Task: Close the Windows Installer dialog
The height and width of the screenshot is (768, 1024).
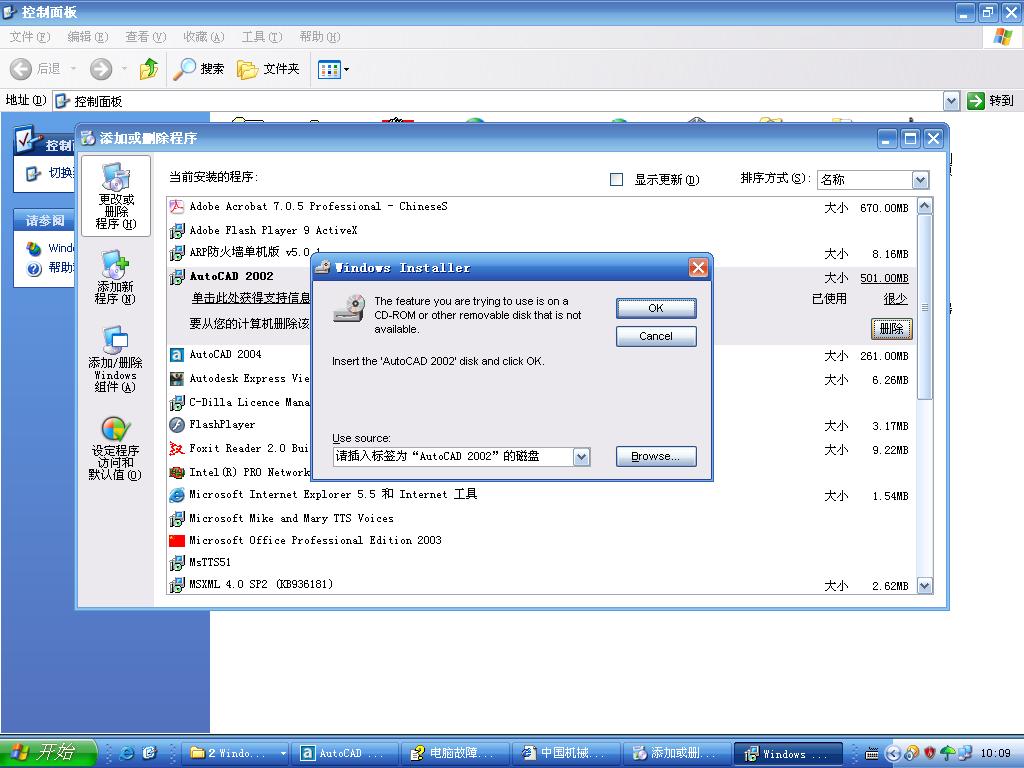Action: tap(698, 267)
